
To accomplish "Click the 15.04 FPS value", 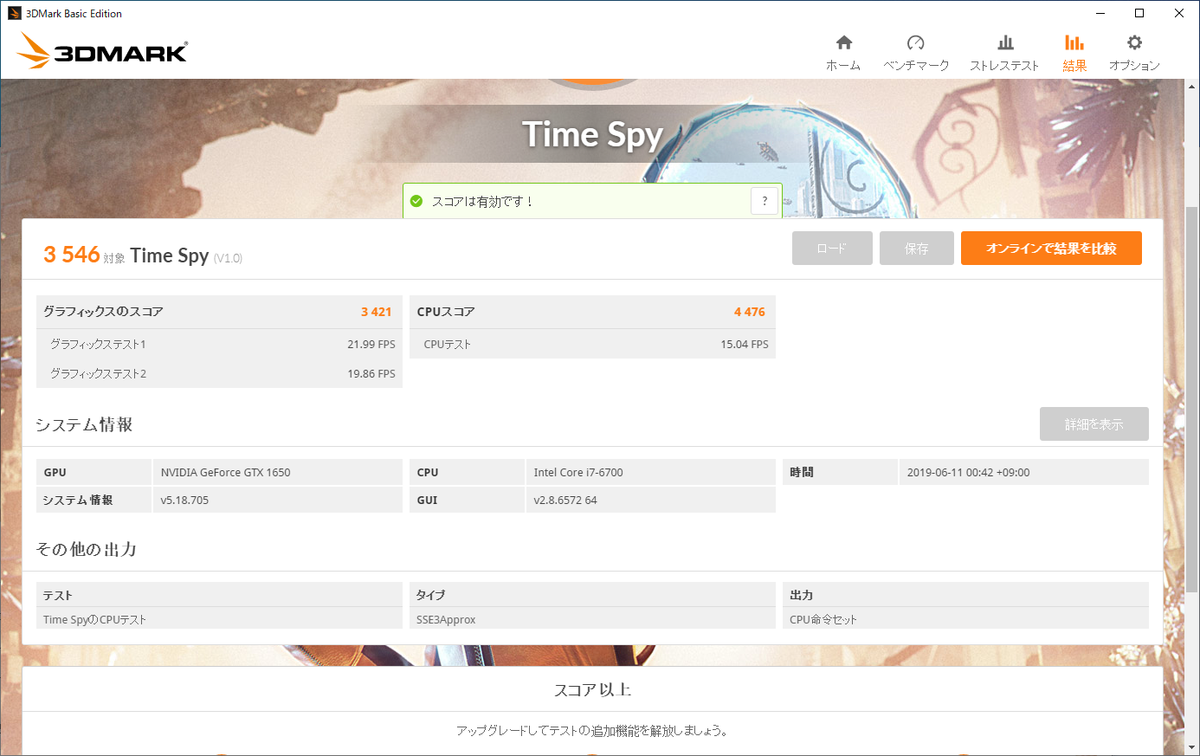I will (744, 345).
